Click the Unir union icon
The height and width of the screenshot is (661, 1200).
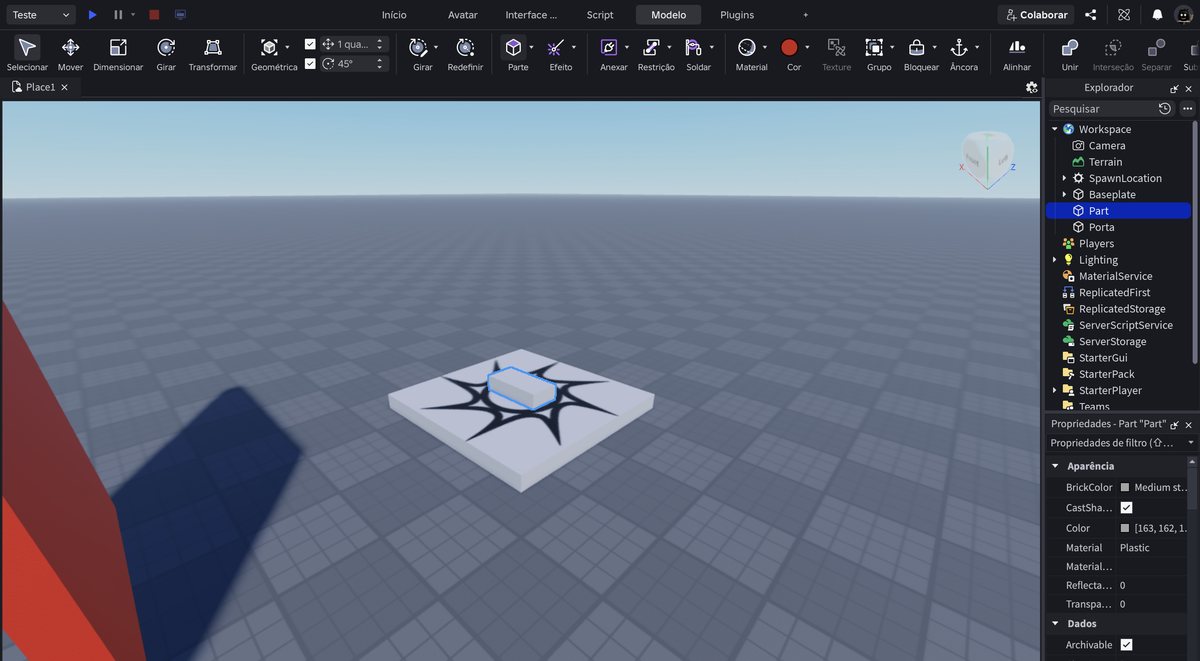[1070, 47]
